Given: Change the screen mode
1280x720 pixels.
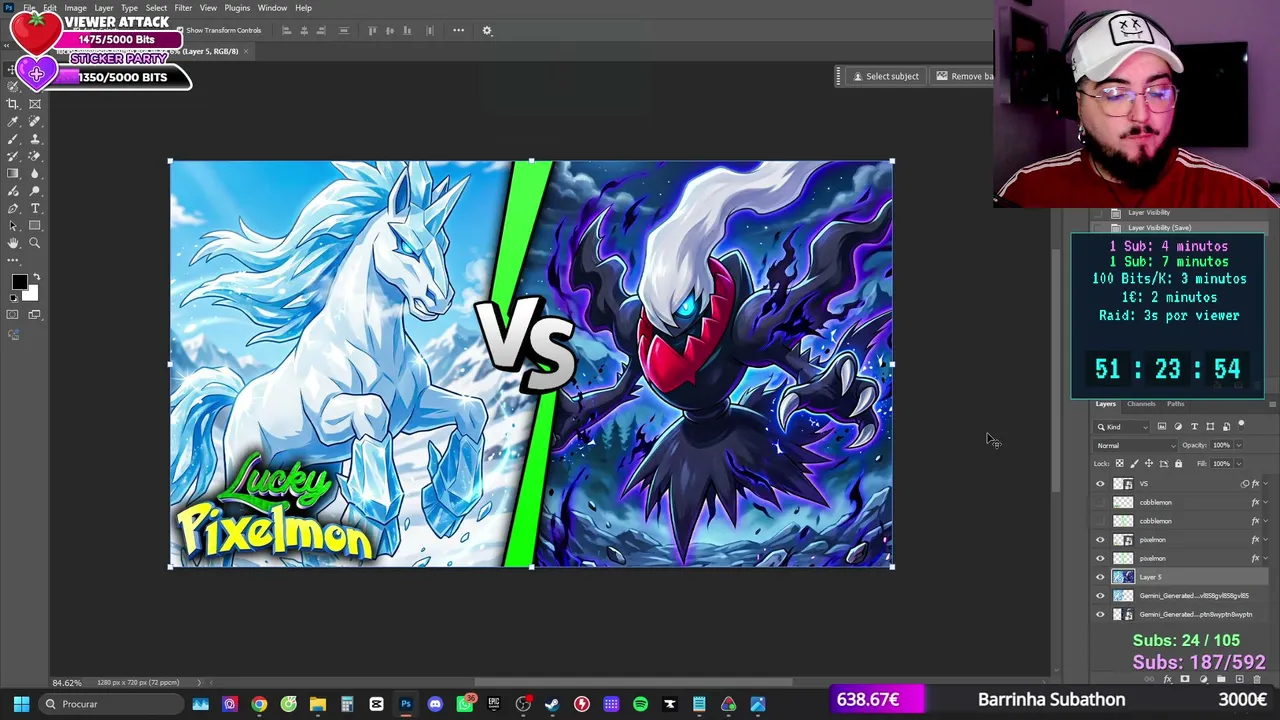Looking at the screenshot, I should pos(35,315).
